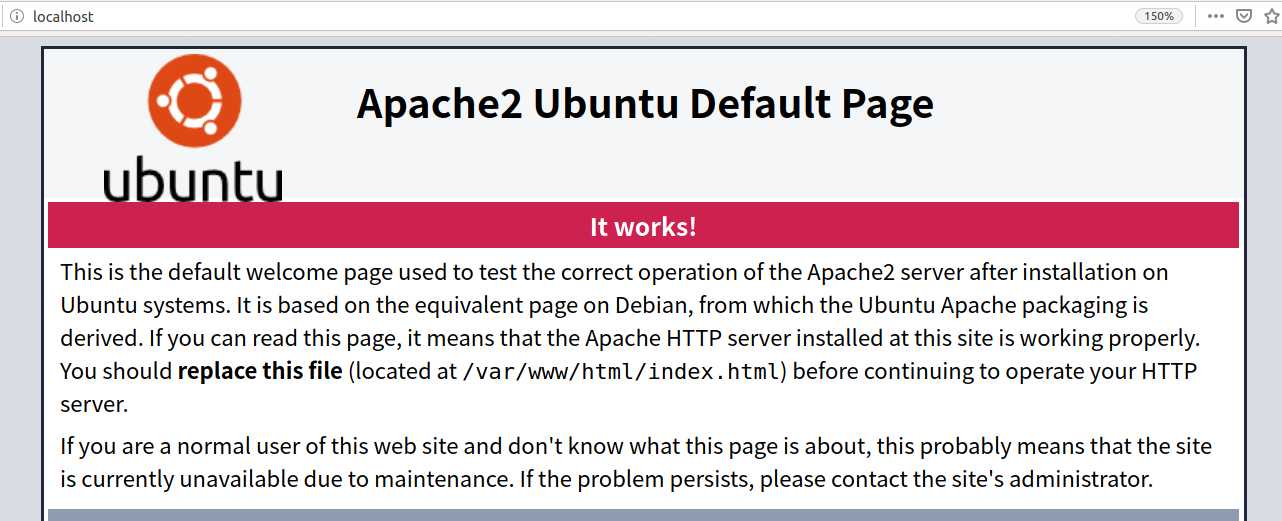Click the localhost URL in address bar
The height and width of the screenshot is (521, 1282).
(x=63, y=16)
